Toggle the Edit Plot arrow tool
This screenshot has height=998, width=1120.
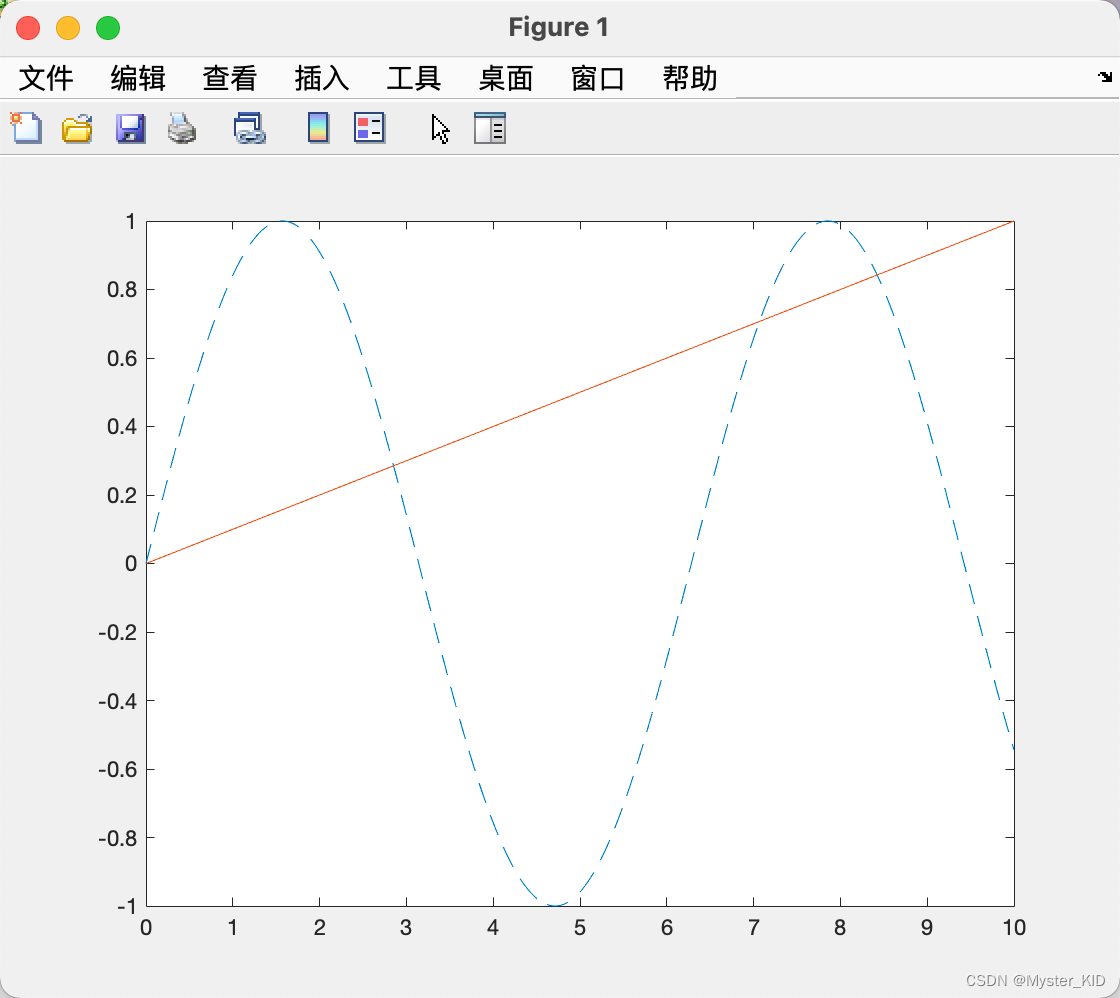[x=440, y=129]
